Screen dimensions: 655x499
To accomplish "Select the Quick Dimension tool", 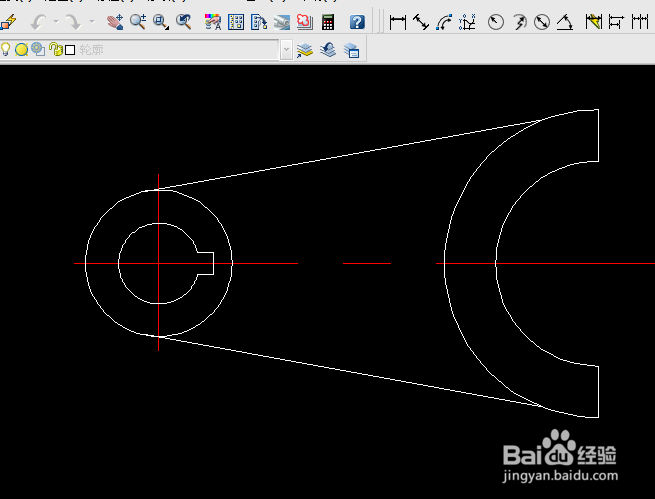I will [x=594, y=22].
